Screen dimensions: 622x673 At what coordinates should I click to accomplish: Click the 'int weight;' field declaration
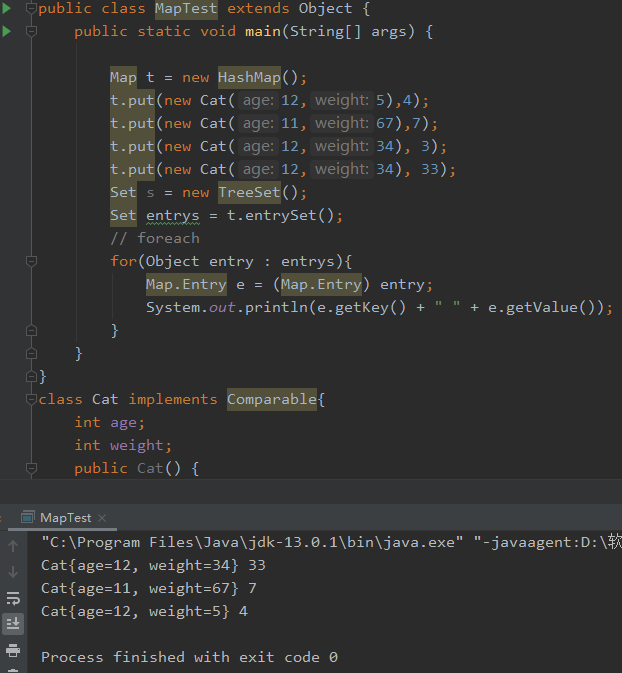pyautogui.click(x=123, y=446)
